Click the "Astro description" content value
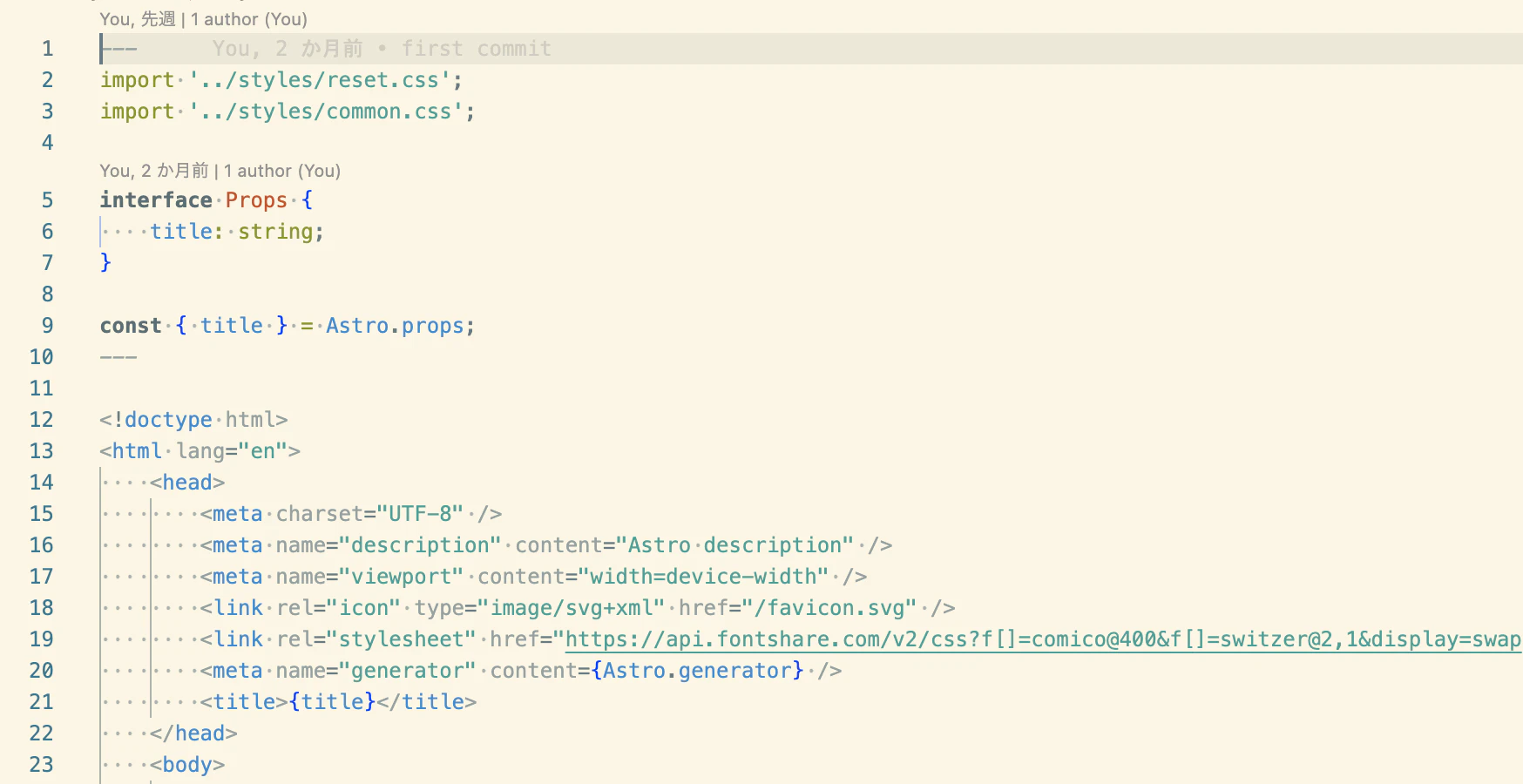This screenshot has width=1523, height=784. point(734,545)
